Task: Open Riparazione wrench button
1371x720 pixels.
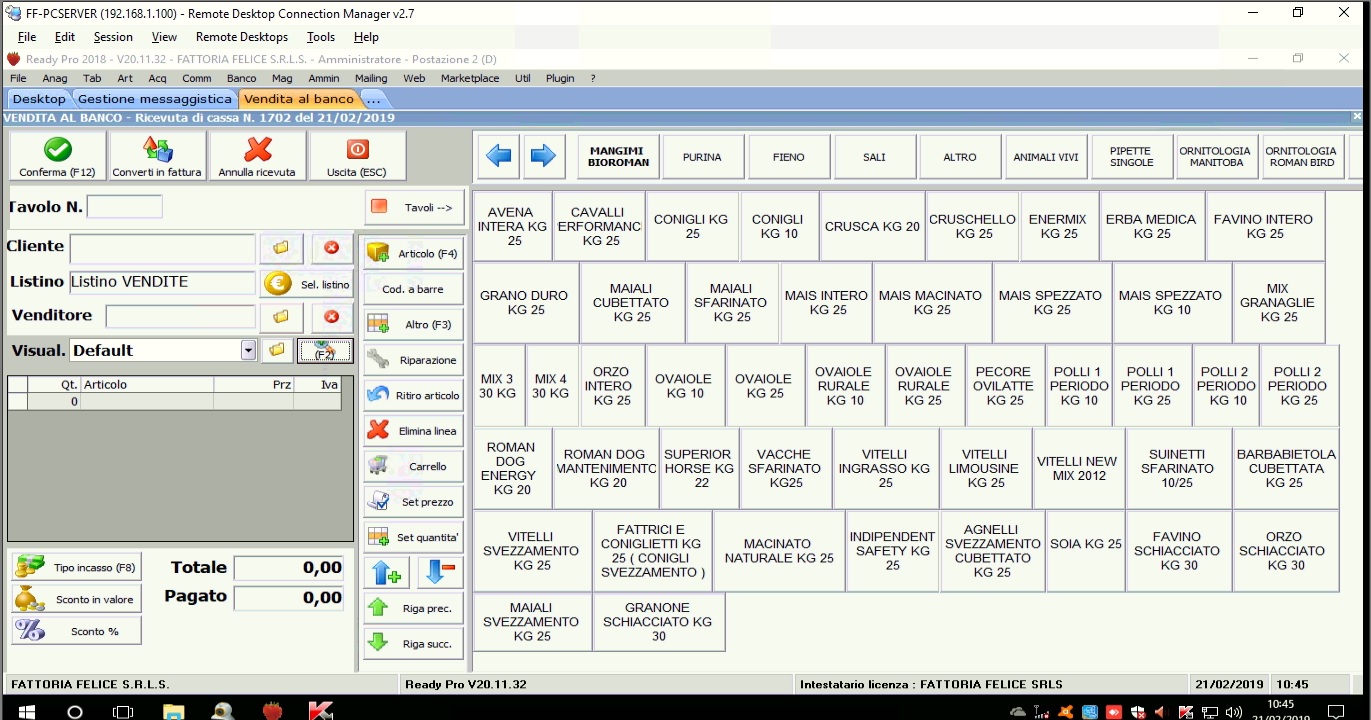Action: [x=414, y=360]
